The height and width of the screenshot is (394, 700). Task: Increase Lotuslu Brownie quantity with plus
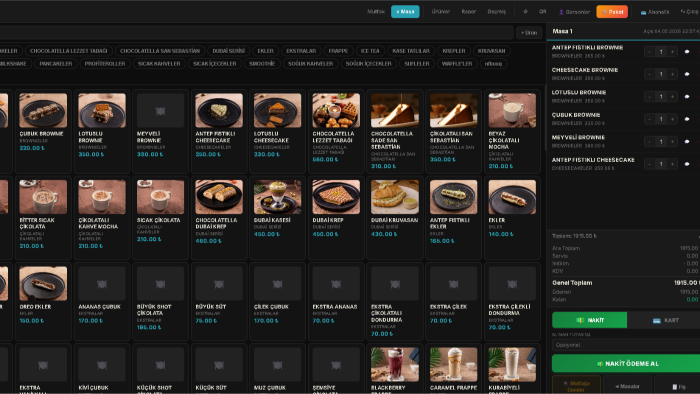click(x=672, y=96)
